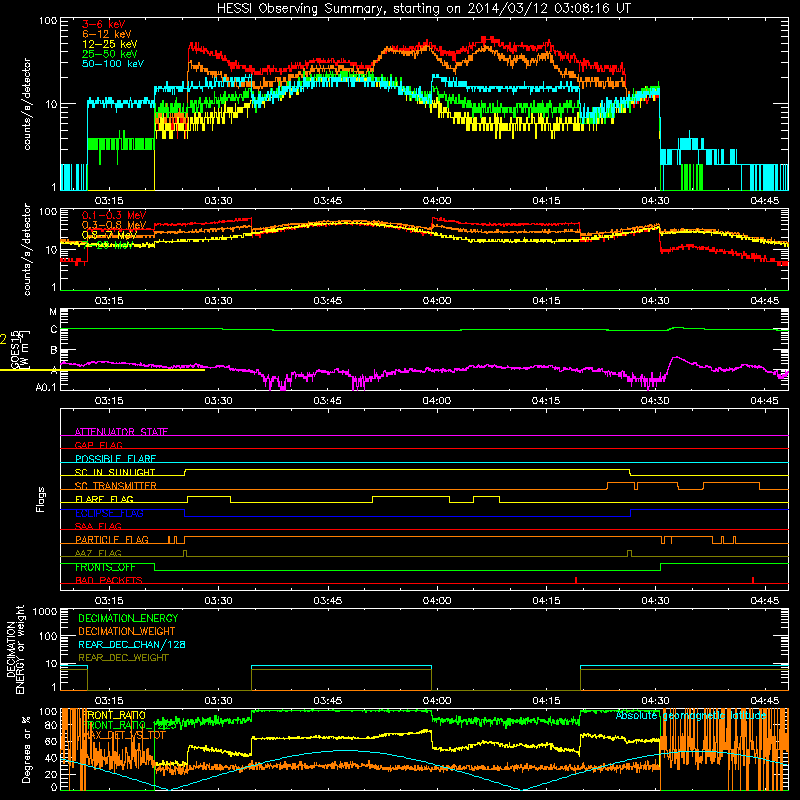Click the A0.1 label on GOES axis
The image size is (800, 800).
46,388
